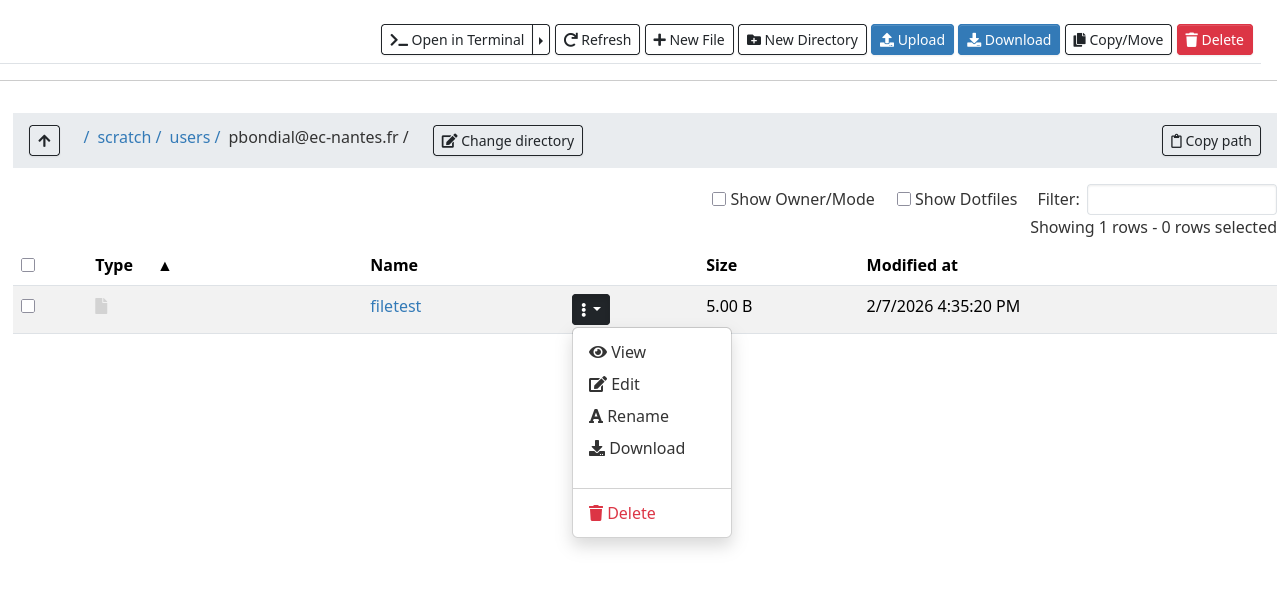Click the Filter text field
Screen dimensions: 1285x596
point(1181,199)
